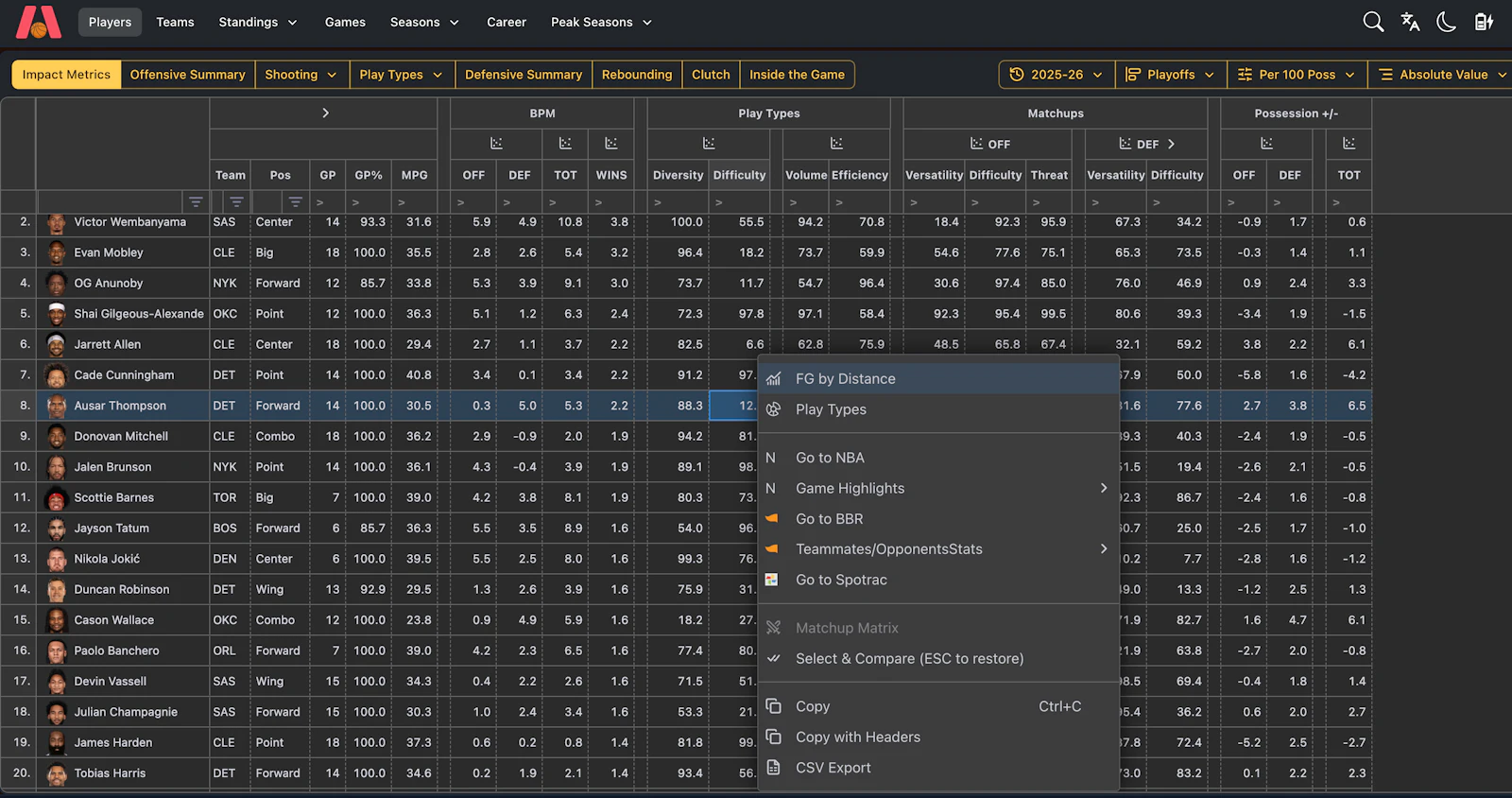
Task: Open scatter chart above BPM WINS column
Action: (x=611, y=144)
